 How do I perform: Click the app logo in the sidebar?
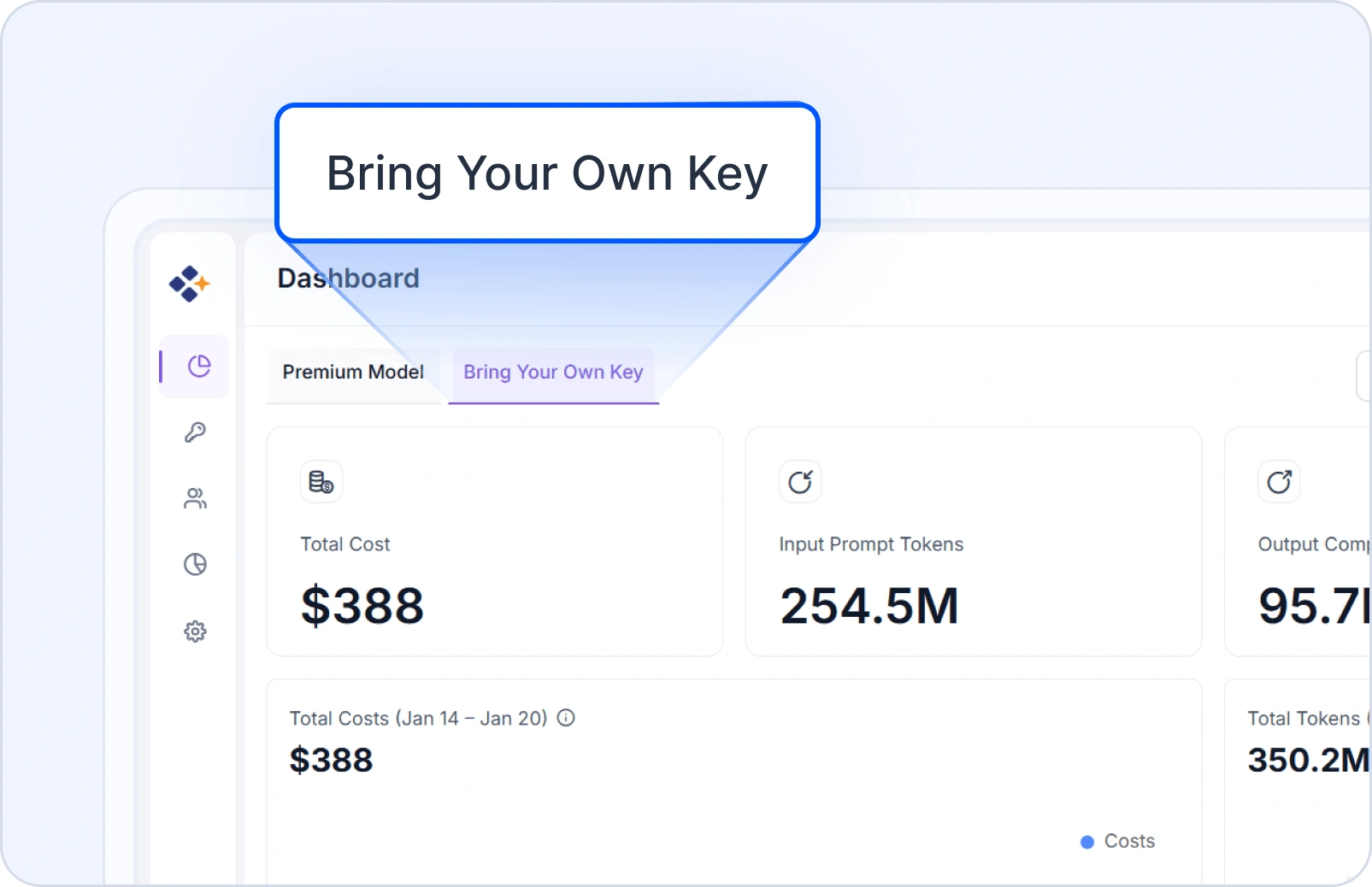[190, 284]
